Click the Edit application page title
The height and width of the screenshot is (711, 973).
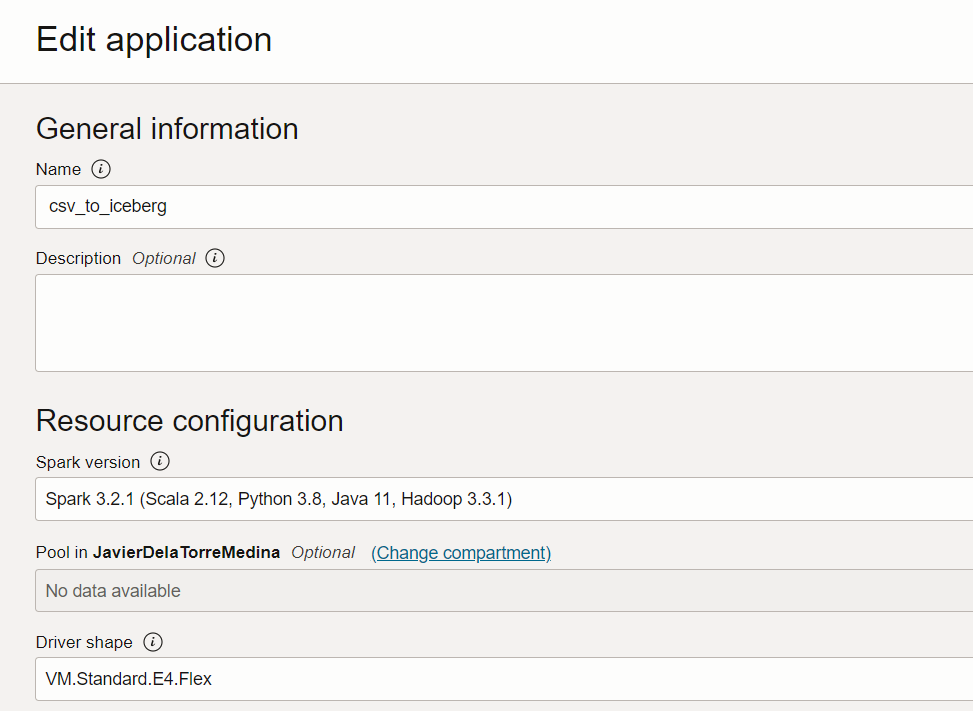(x=154, y=39)
